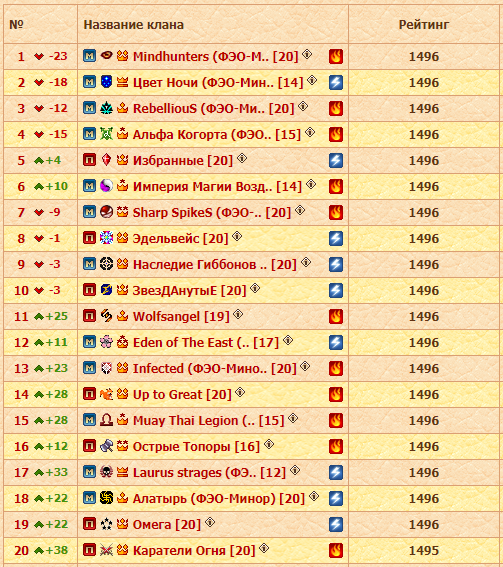Click the red П badge beside Эдельвейс

pos(89,238)
